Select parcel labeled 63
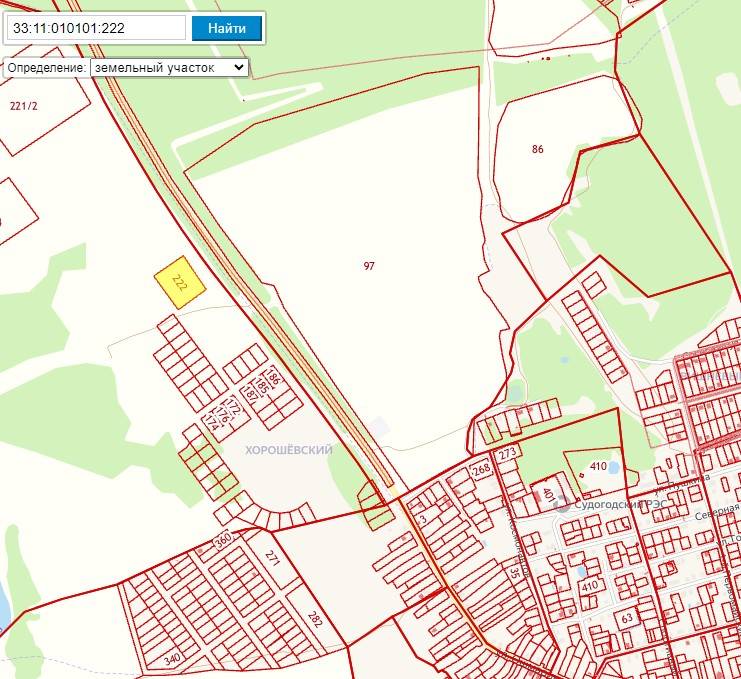Screen dimensions: 741x679 pyautogui.click(x=627, y=617)
